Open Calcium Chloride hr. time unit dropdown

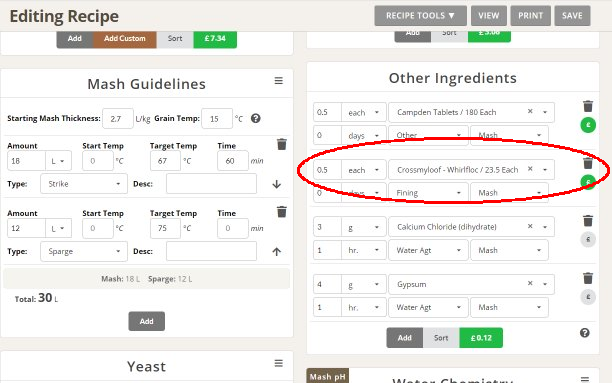coord(364,250)
